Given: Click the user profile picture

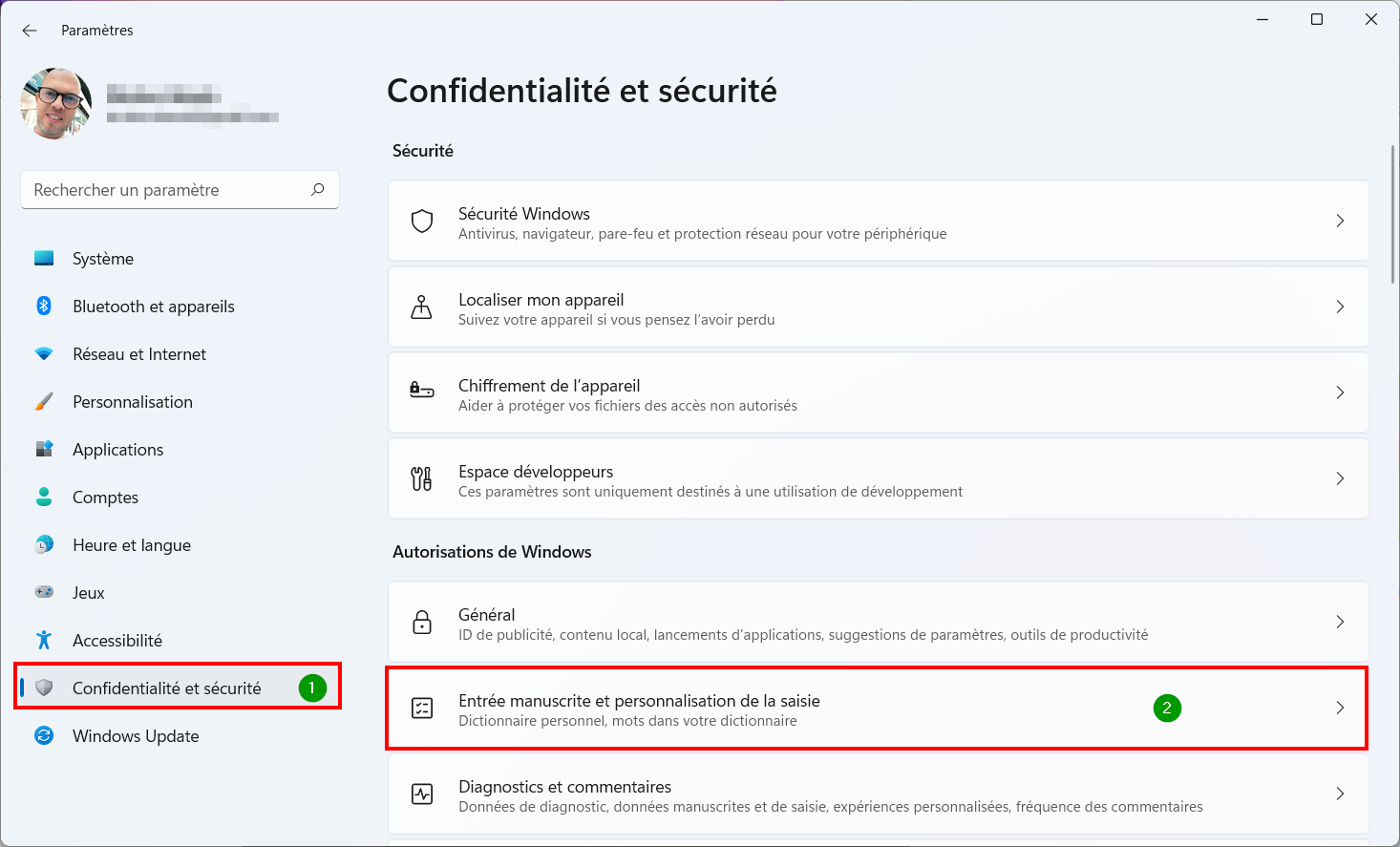Looking at the screenshot, I should 56,103.
